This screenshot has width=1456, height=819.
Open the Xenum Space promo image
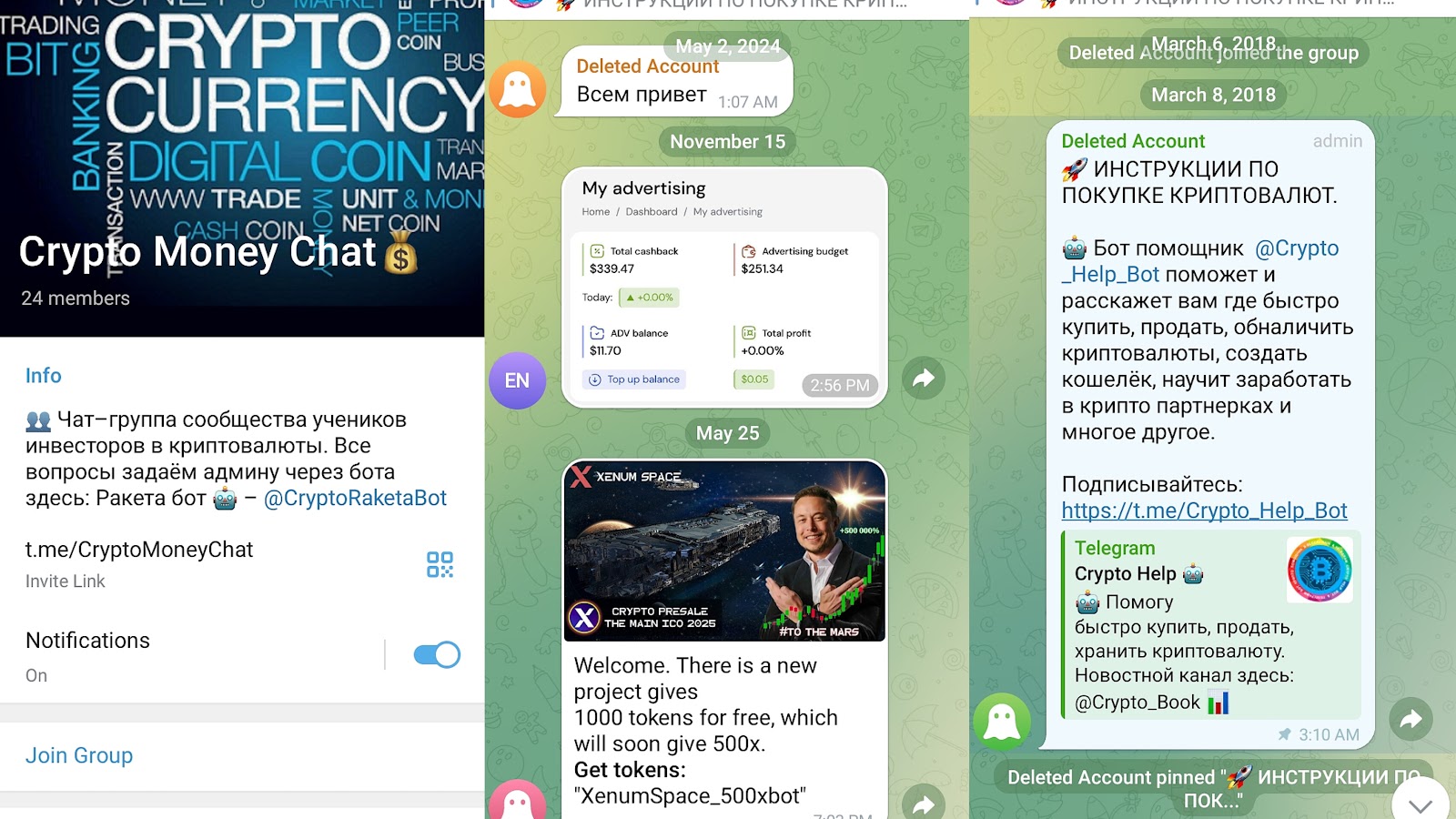click(x=724, y=551)
